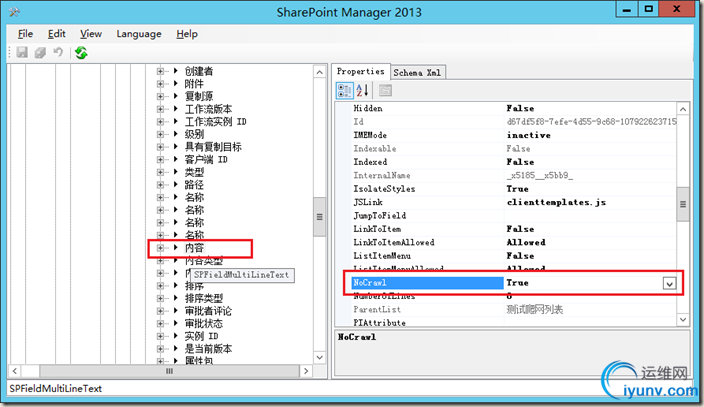Open the View menu

click(91, 34)
